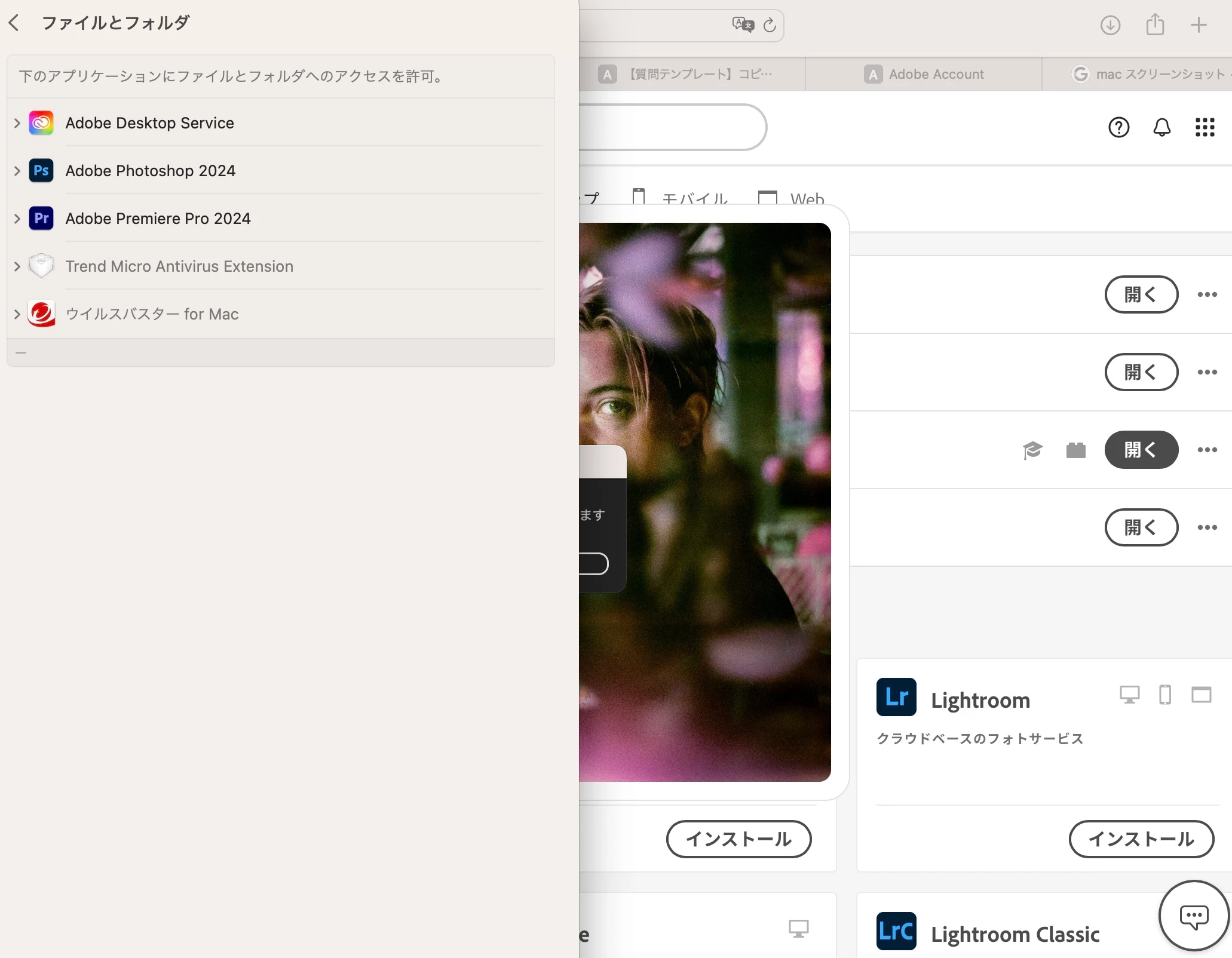Open the notifications bell icon
Viewport: 1232px width, 958px height.
1161,127
